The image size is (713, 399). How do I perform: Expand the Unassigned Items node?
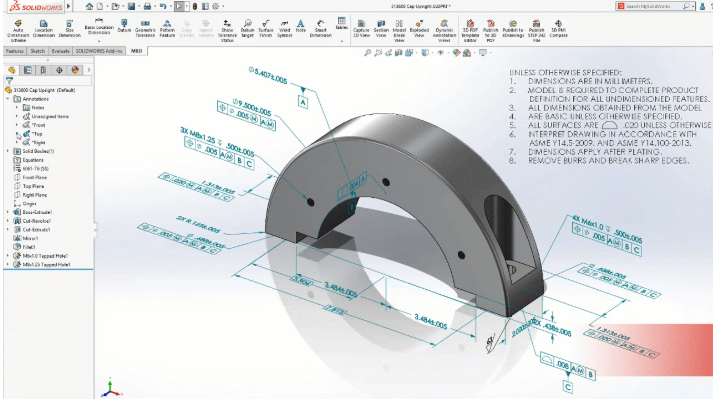[17, 116]
